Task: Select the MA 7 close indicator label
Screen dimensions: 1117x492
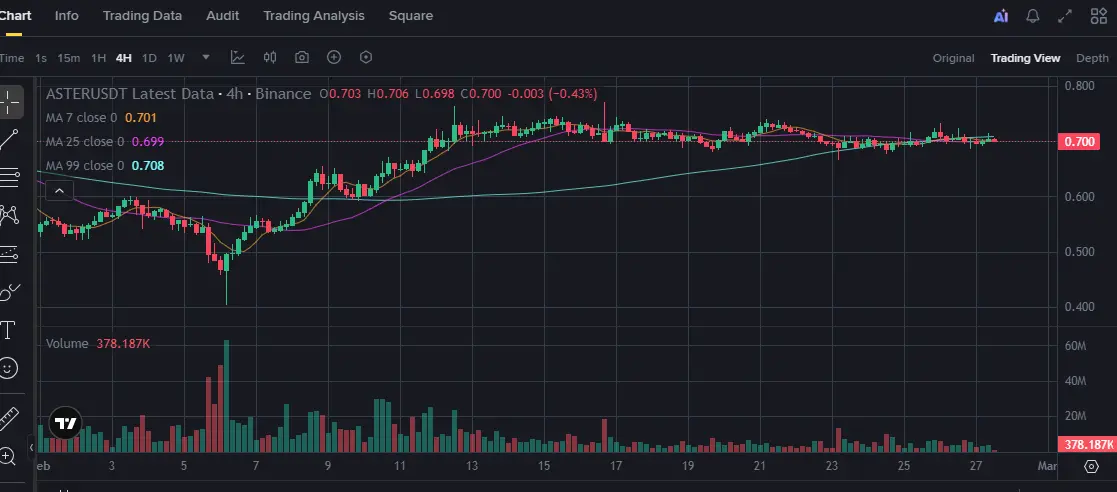Action: [81, 117]
